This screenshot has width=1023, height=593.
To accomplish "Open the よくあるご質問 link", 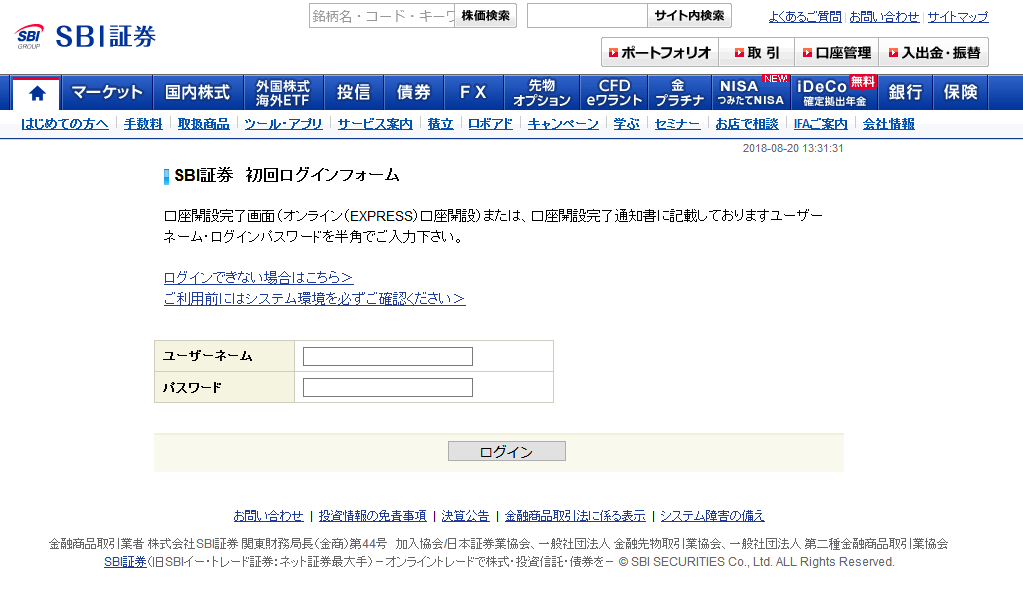I will (805, 17).
